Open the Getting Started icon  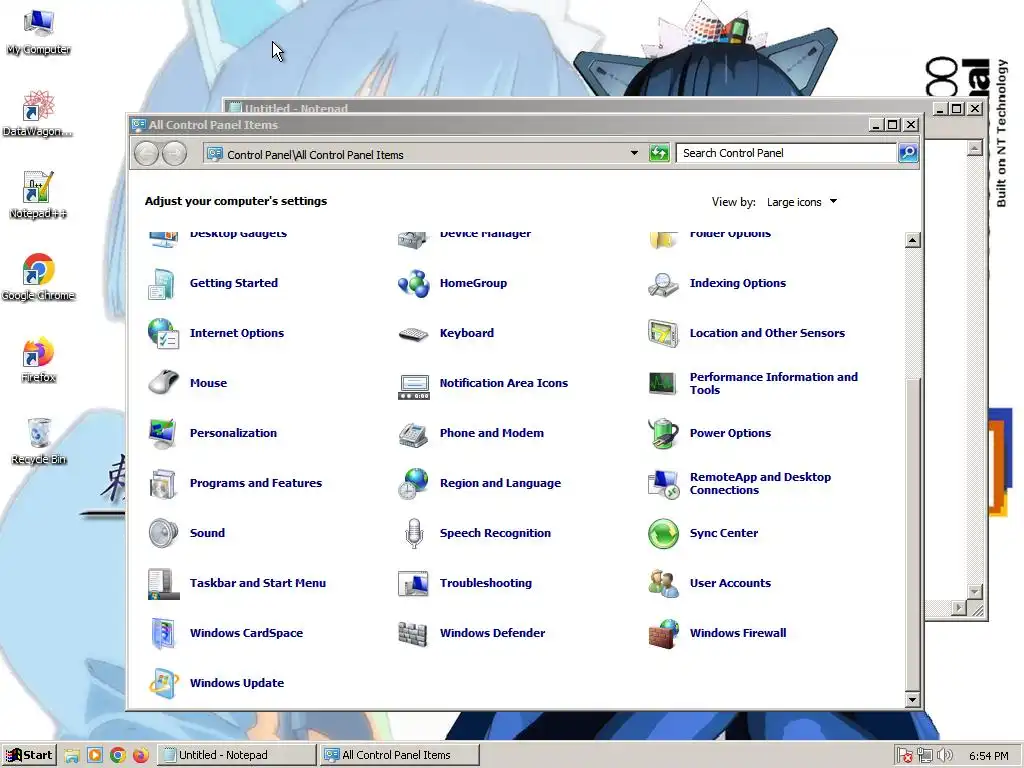click(x=161, y=283)
